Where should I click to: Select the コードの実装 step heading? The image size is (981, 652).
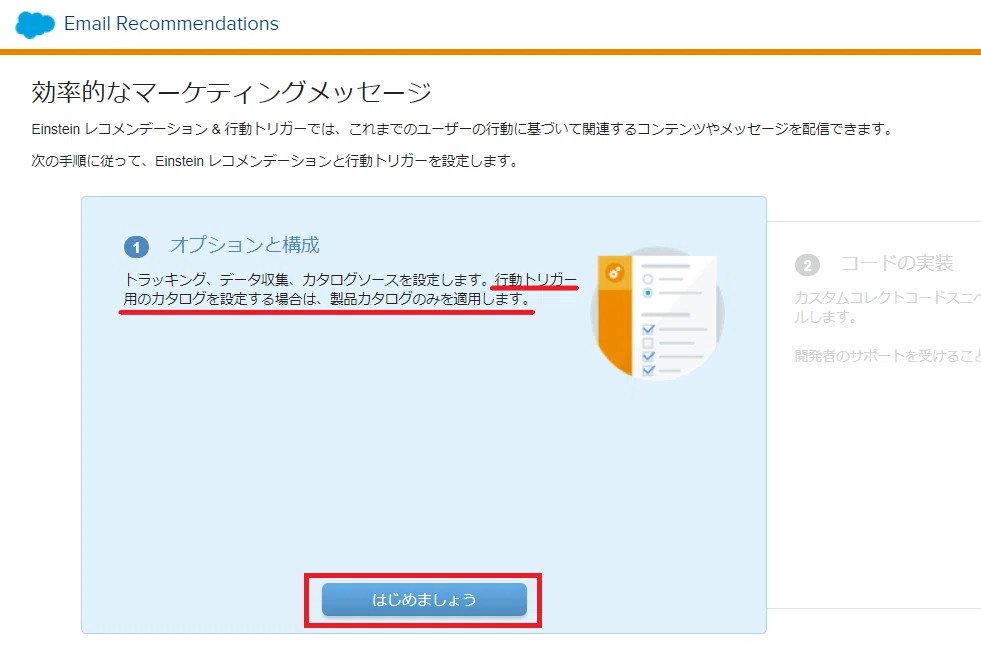897,263
